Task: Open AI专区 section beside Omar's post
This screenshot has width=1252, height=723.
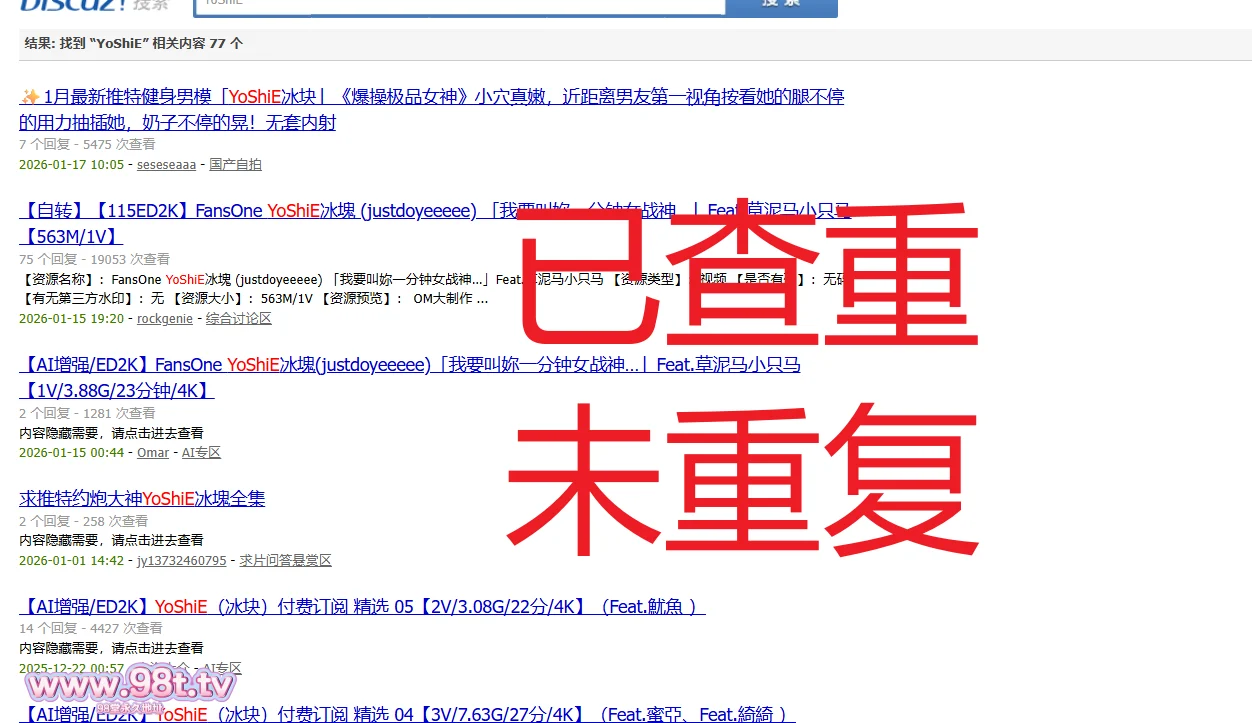Action: click(x=201, y=453)
